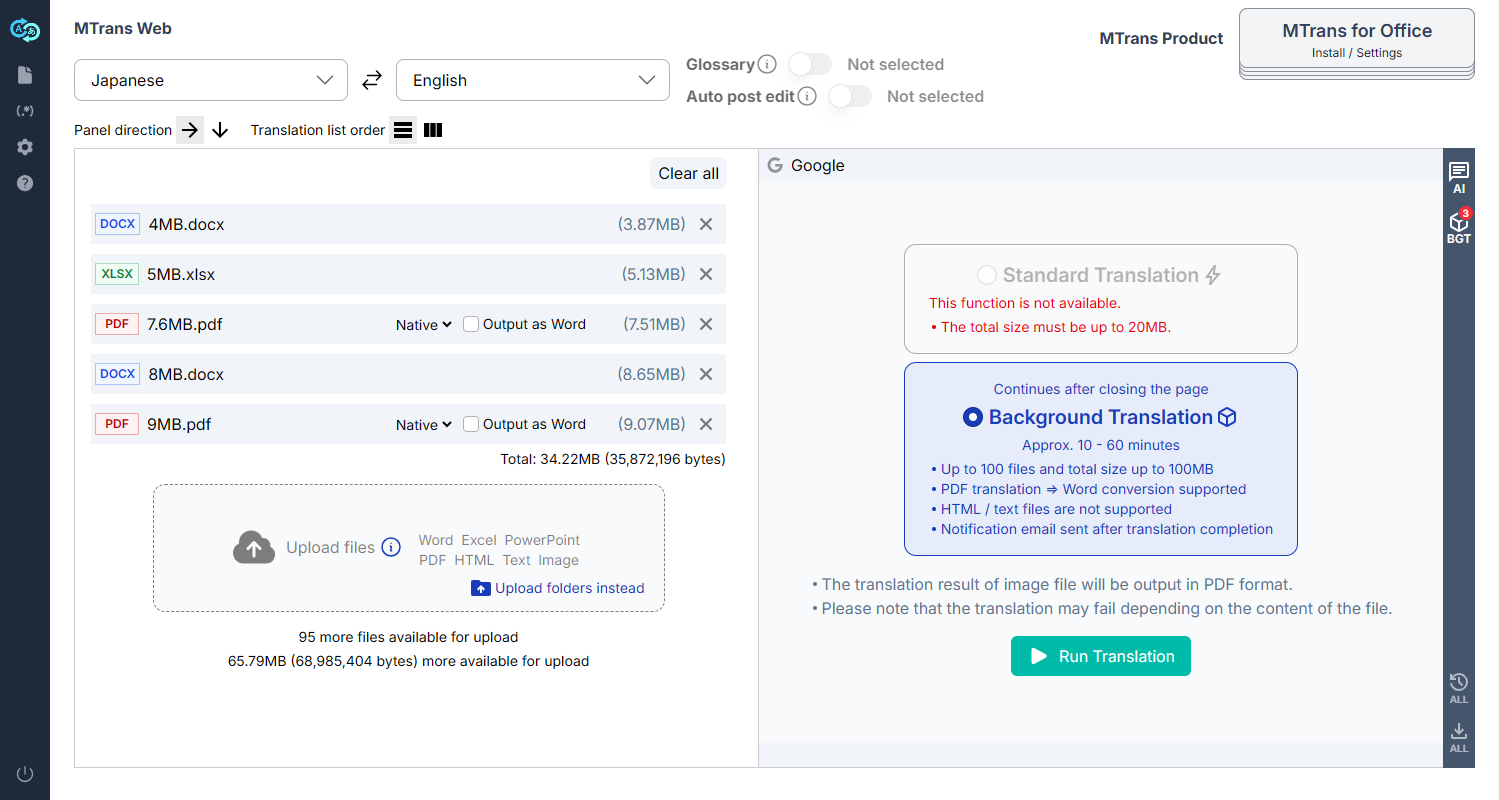The image size is (1499, 800).
Task: Remove 9MB.pdf from the list
Action: click(706, 424)
